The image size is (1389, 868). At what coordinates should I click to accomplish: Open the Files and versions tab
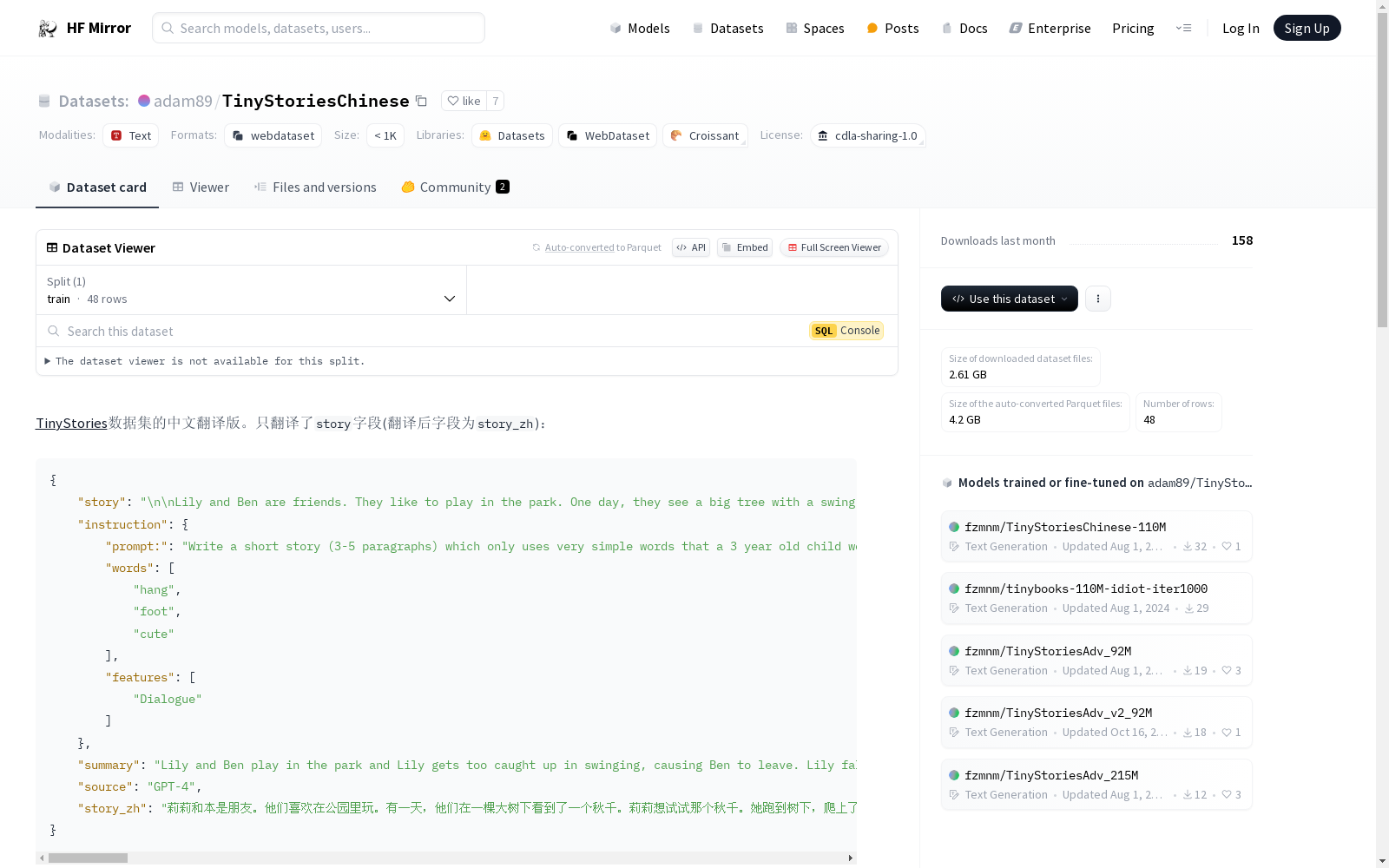[x=315, y=187]
